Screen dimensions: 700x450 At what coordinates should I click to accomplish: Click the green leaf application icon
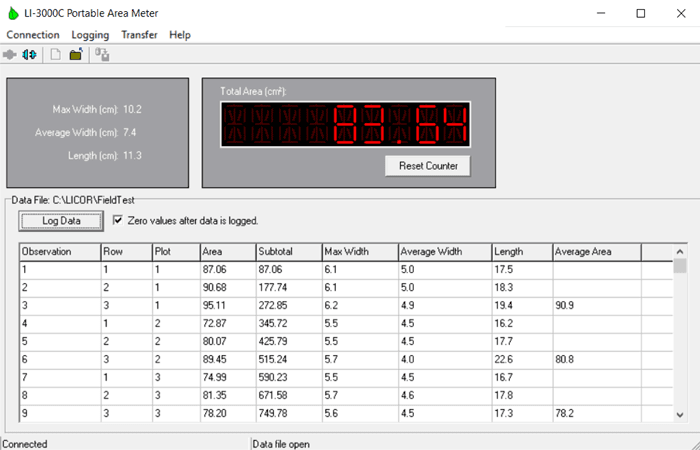tap(12, 13)
